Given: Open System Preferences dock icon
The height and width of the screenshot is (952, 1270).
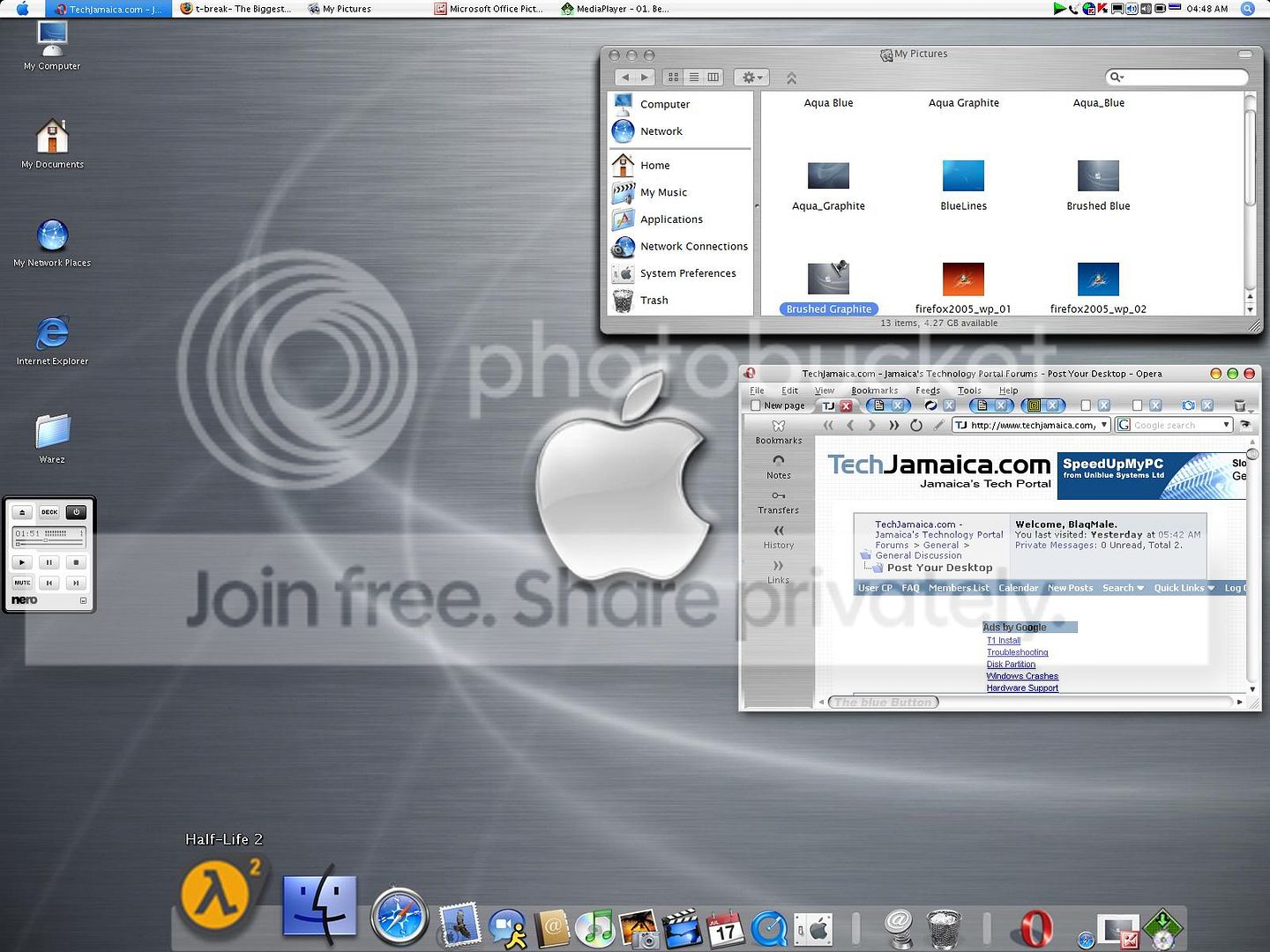Looking at the screenshot, I should [x=814, y=928].
